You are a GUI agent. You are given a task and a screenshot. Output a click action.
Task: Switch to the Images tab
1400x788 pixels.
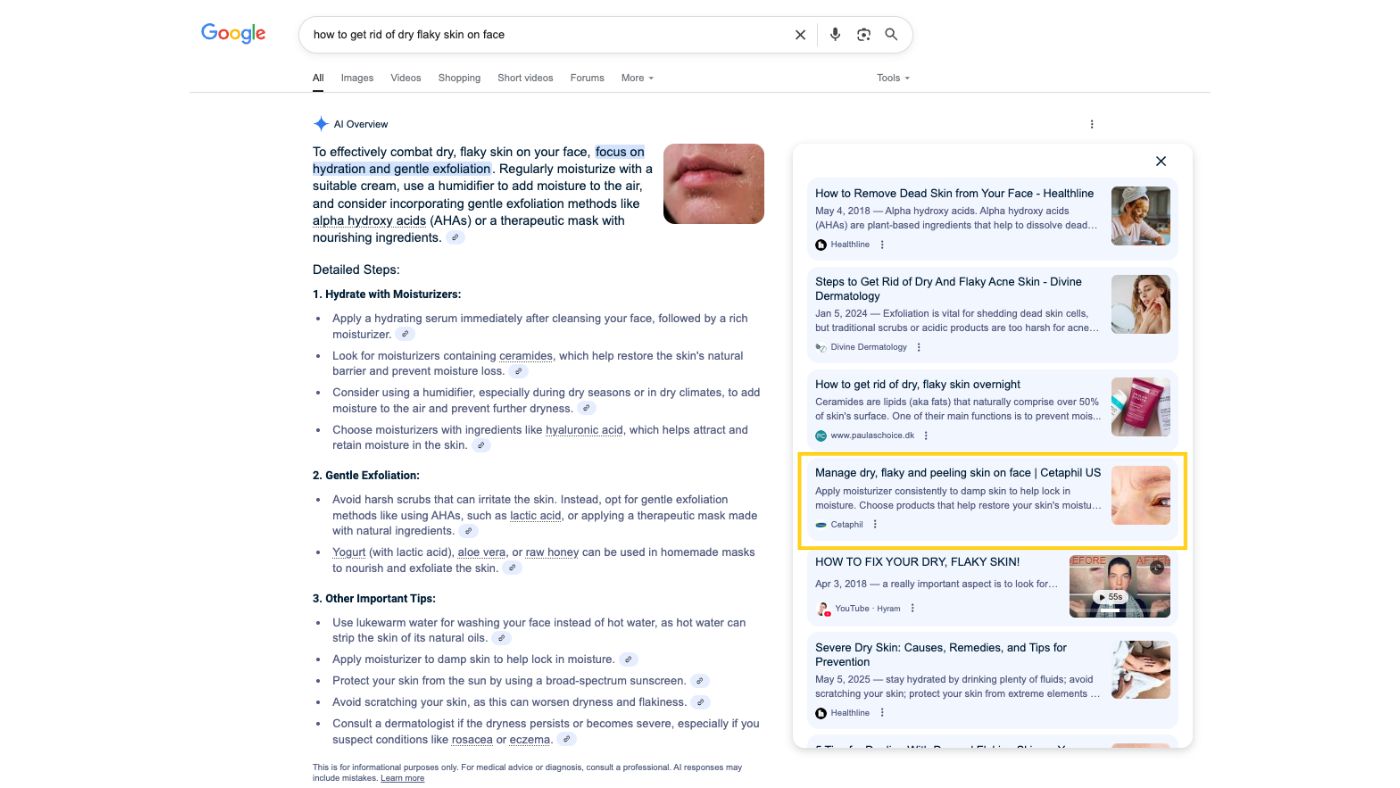click(356, 77)
